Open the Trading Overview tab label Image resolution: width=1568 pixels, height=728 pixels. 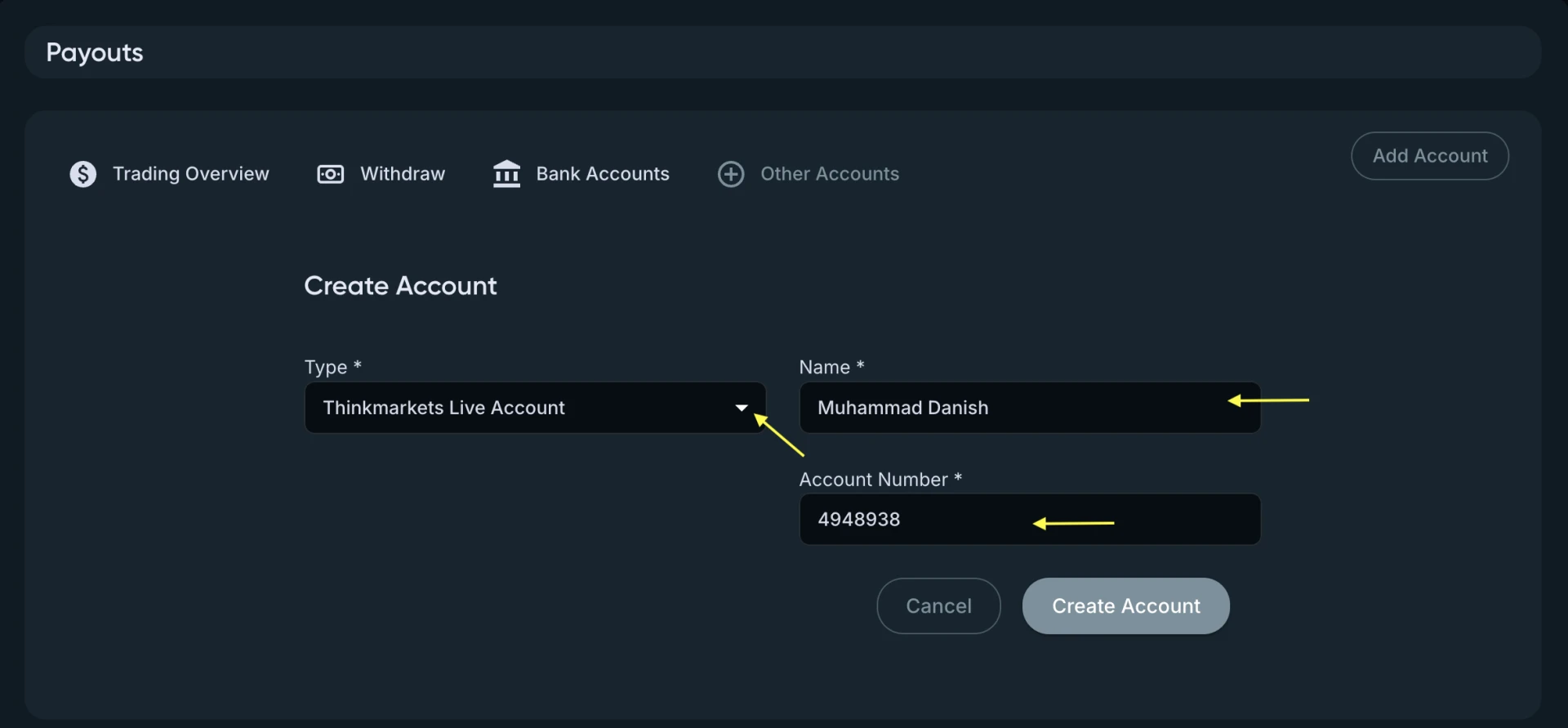click(190, 174)
